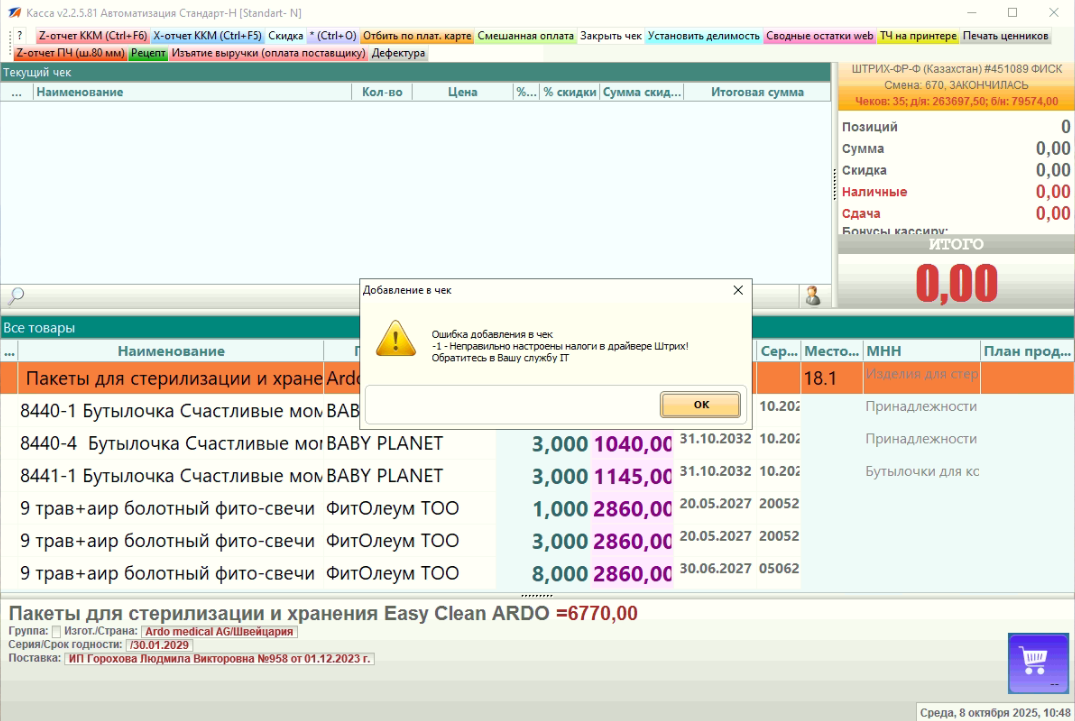This screenshot has height=721, width=1075.
Task: Click the OK button in error dialog
Action: [x=700, y=405]
